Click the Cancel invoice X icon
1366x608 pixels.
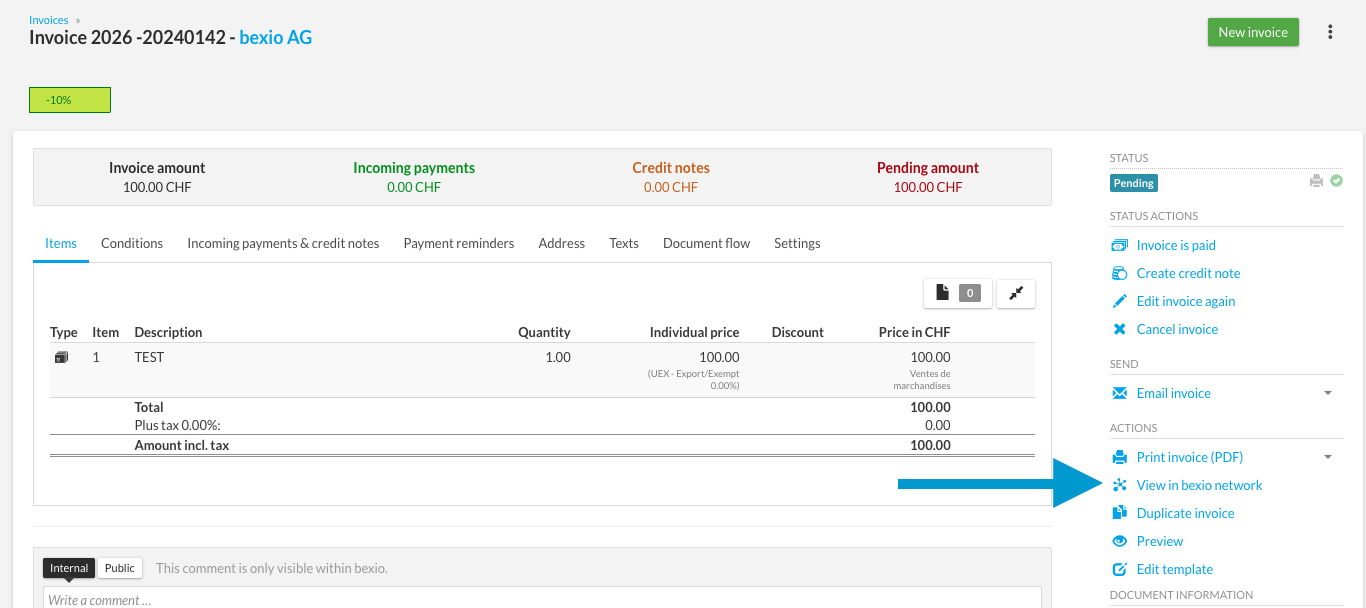(1119, 329)
